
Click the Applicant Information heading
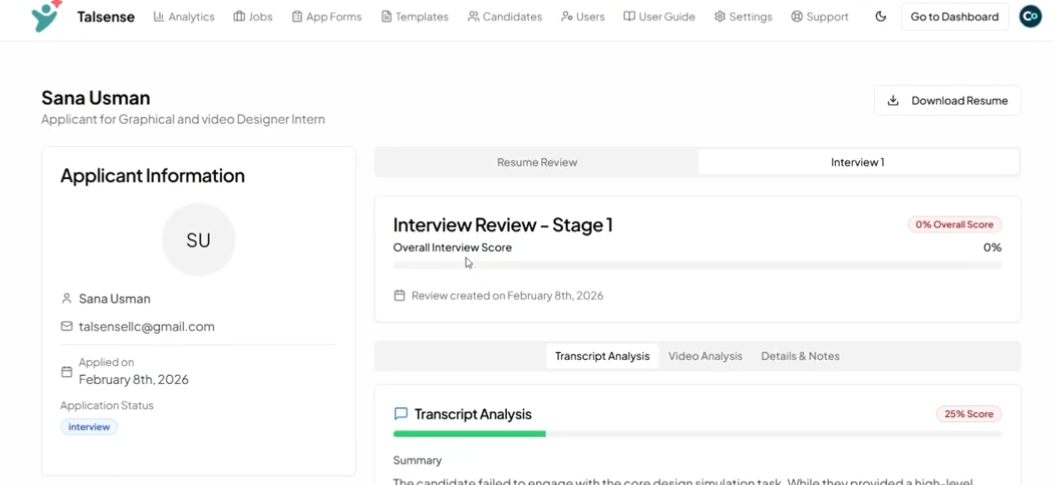point(152,176)
